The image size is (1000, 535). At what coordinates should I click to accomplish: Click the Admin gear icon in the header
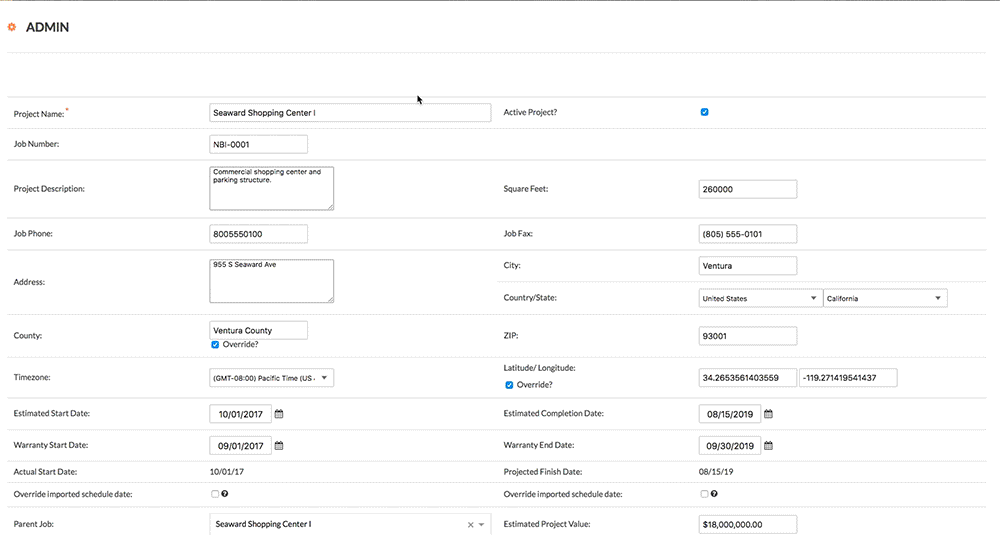click(12, 27)
